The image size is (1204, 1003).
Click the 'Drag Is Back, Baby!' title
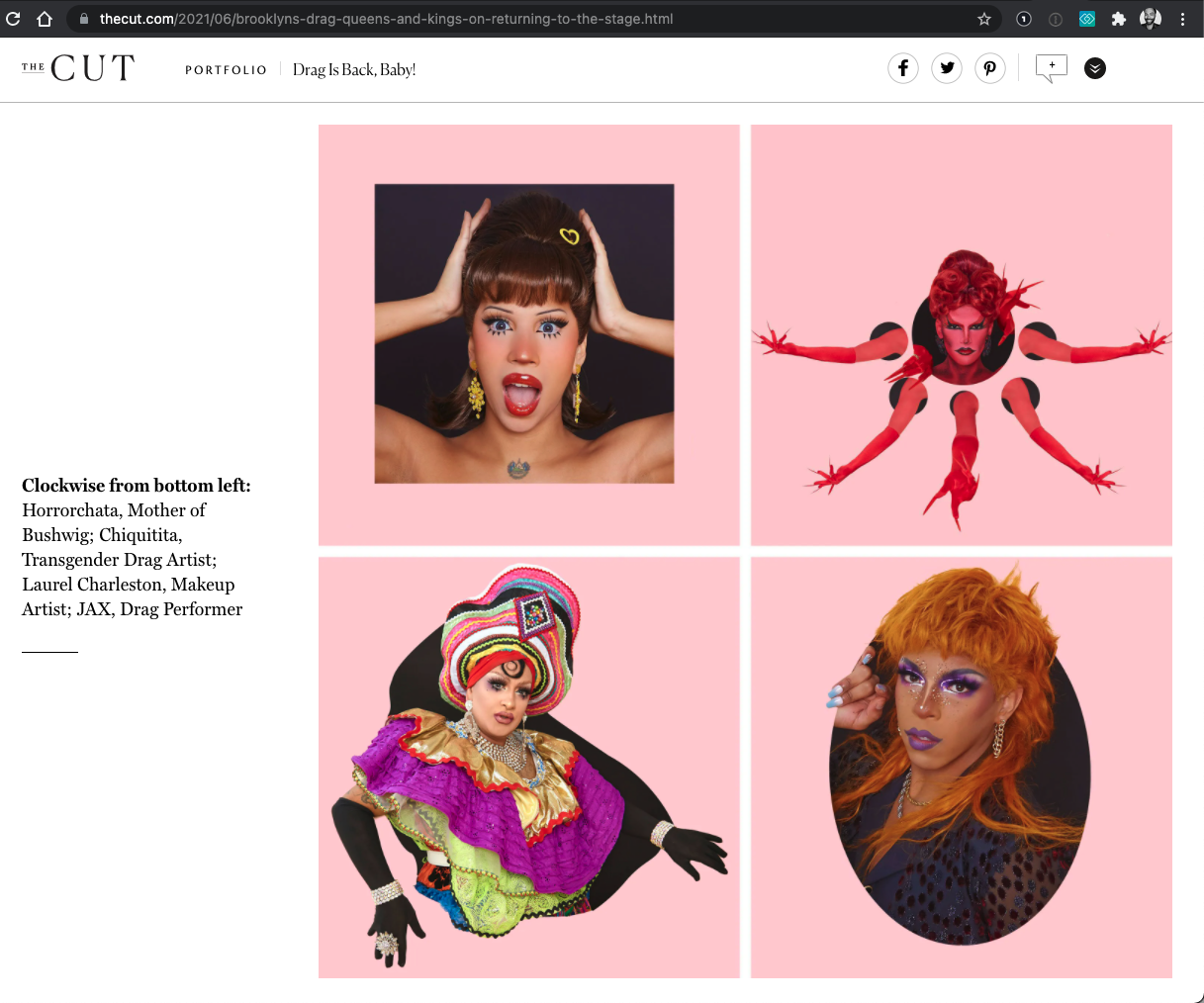pos(353,69)
